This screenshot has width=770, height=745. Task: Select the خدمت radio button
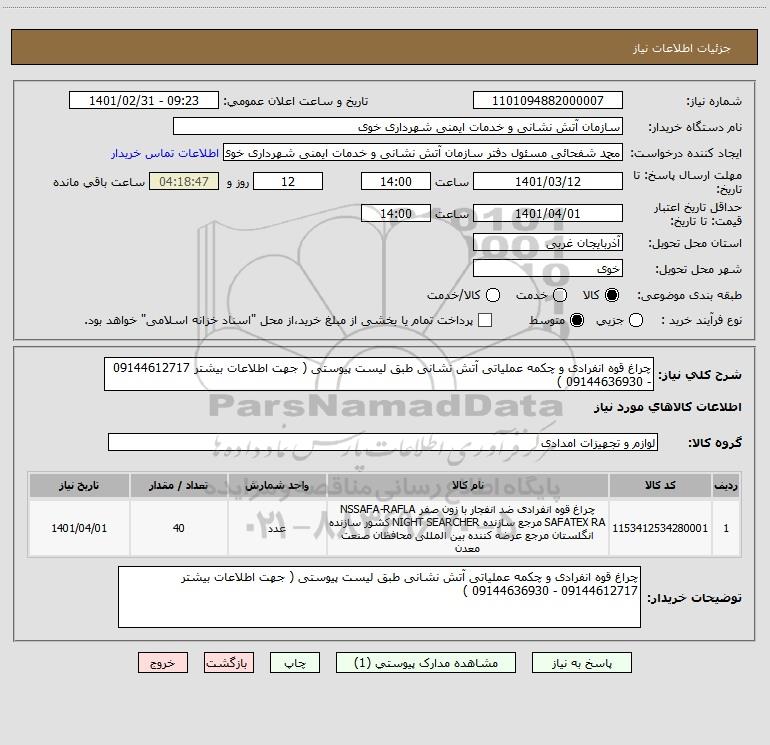(x=560, y=295)
